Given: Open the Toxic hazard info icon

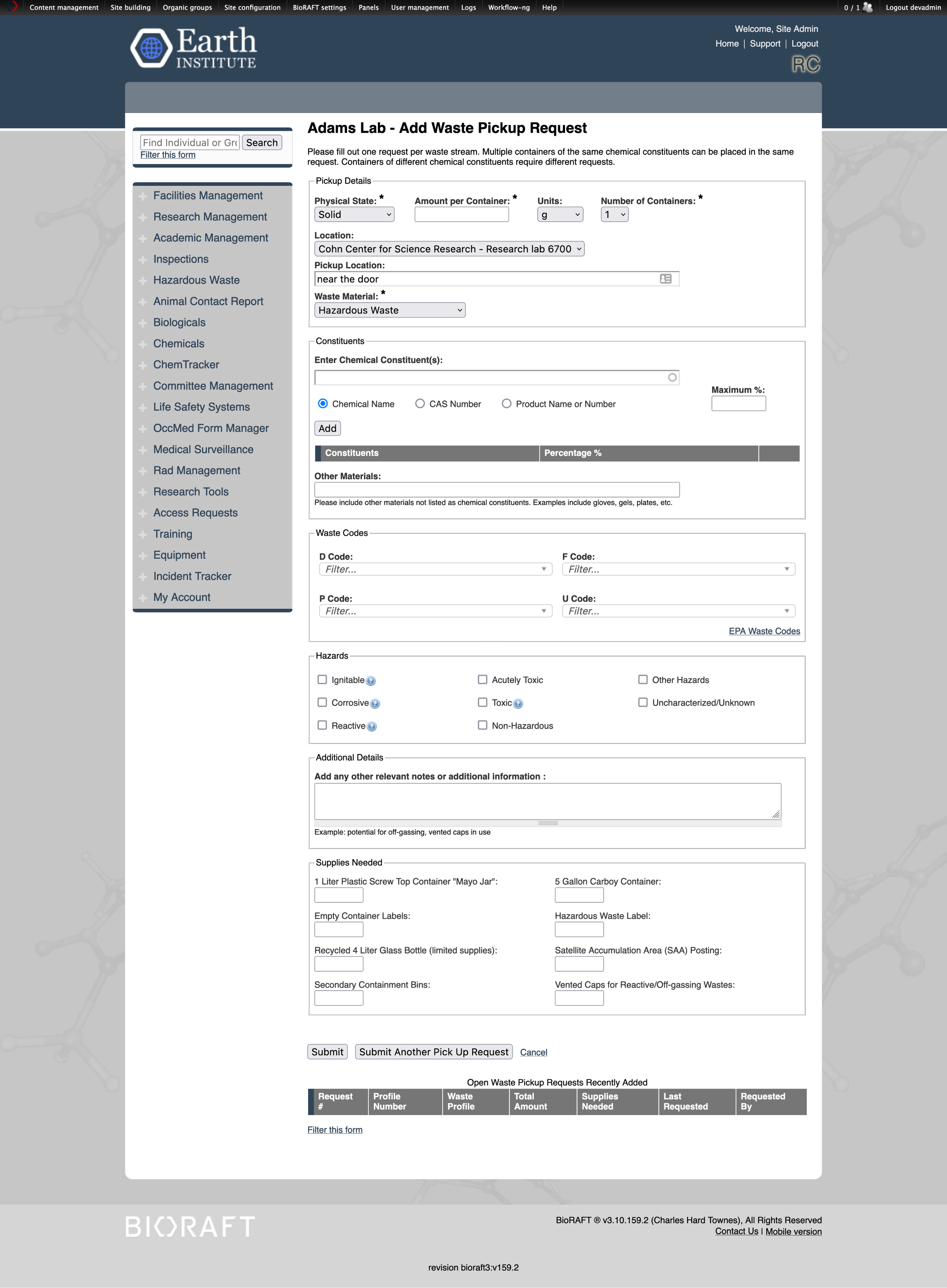Looking at the screenshot, I should [518, 703].
